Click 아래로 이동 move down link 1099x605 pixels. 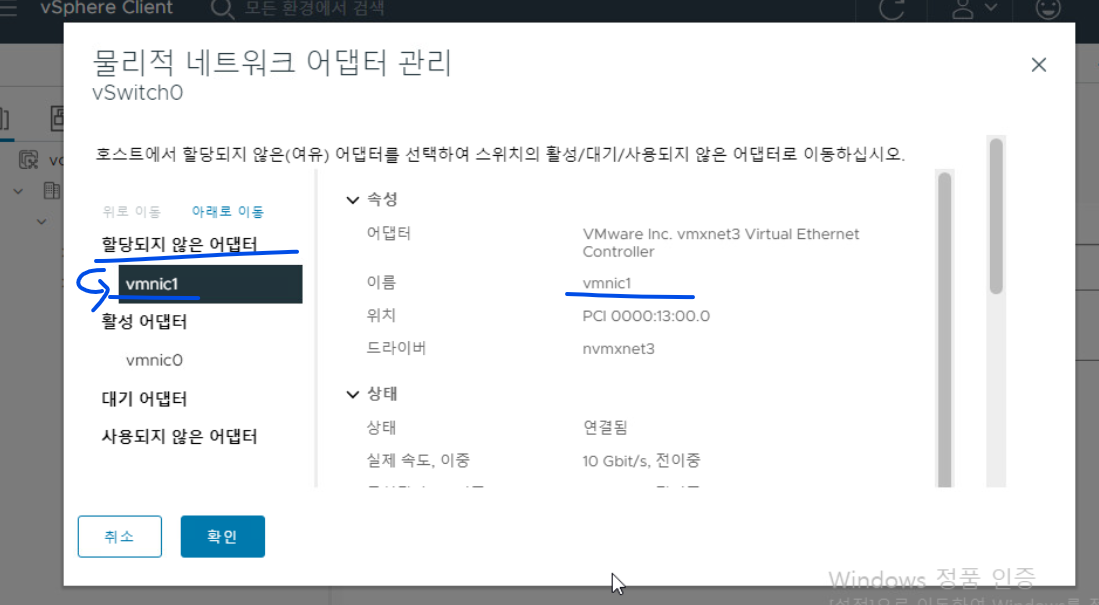(228, 212)
